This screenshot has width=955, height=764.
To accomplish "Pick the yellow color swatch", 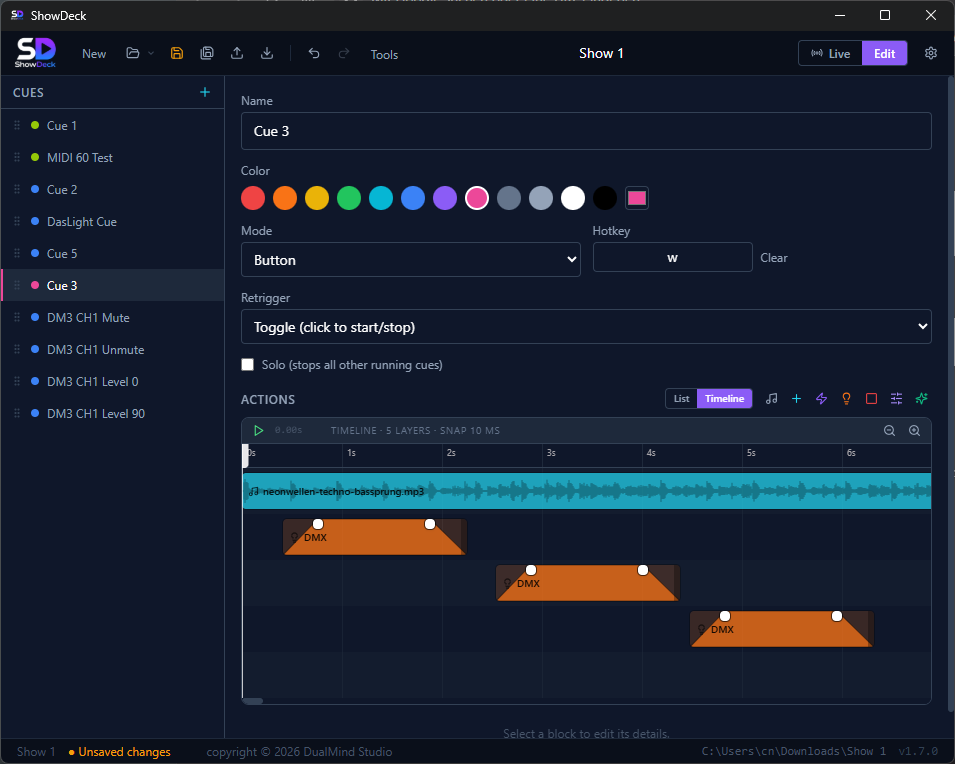I will coord(317,198).
